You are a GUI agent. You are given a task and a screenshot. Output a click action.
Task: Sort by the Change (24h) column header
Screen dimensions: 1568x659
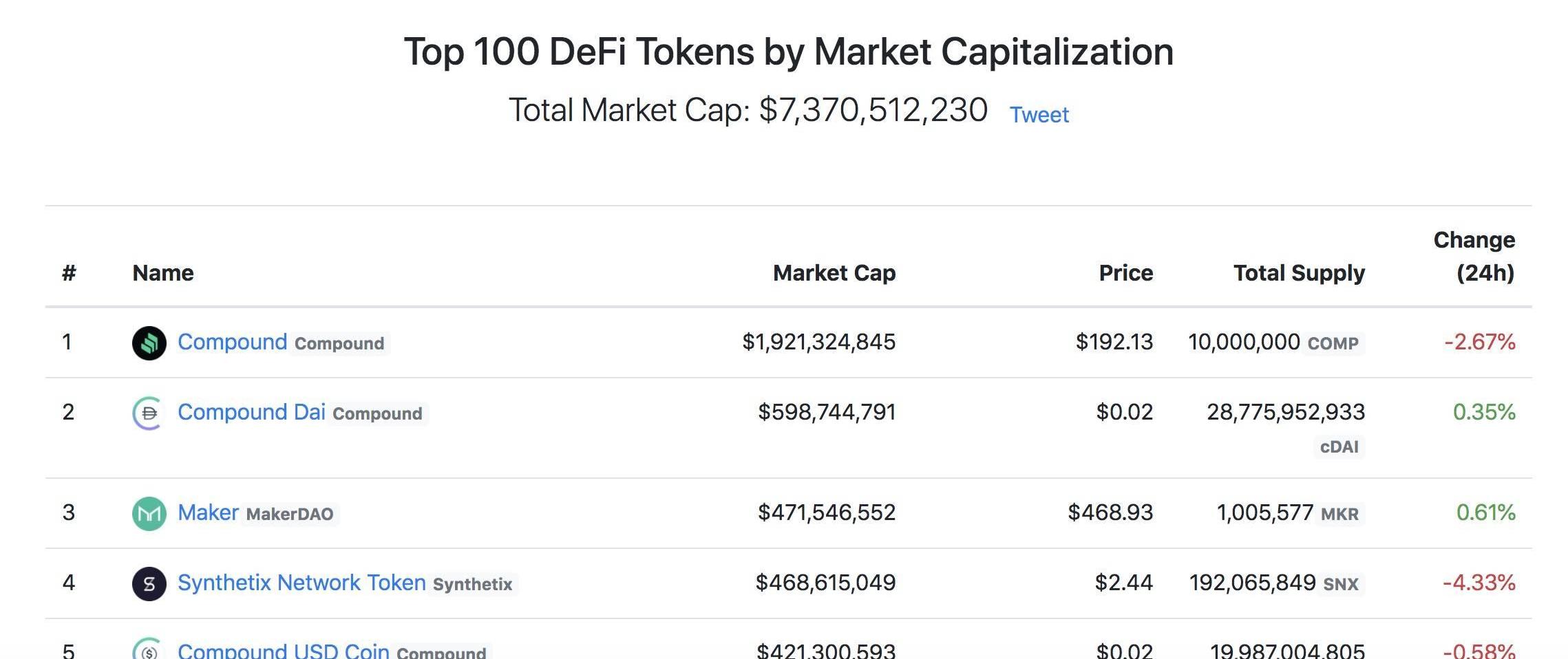tap(1474, 257)
